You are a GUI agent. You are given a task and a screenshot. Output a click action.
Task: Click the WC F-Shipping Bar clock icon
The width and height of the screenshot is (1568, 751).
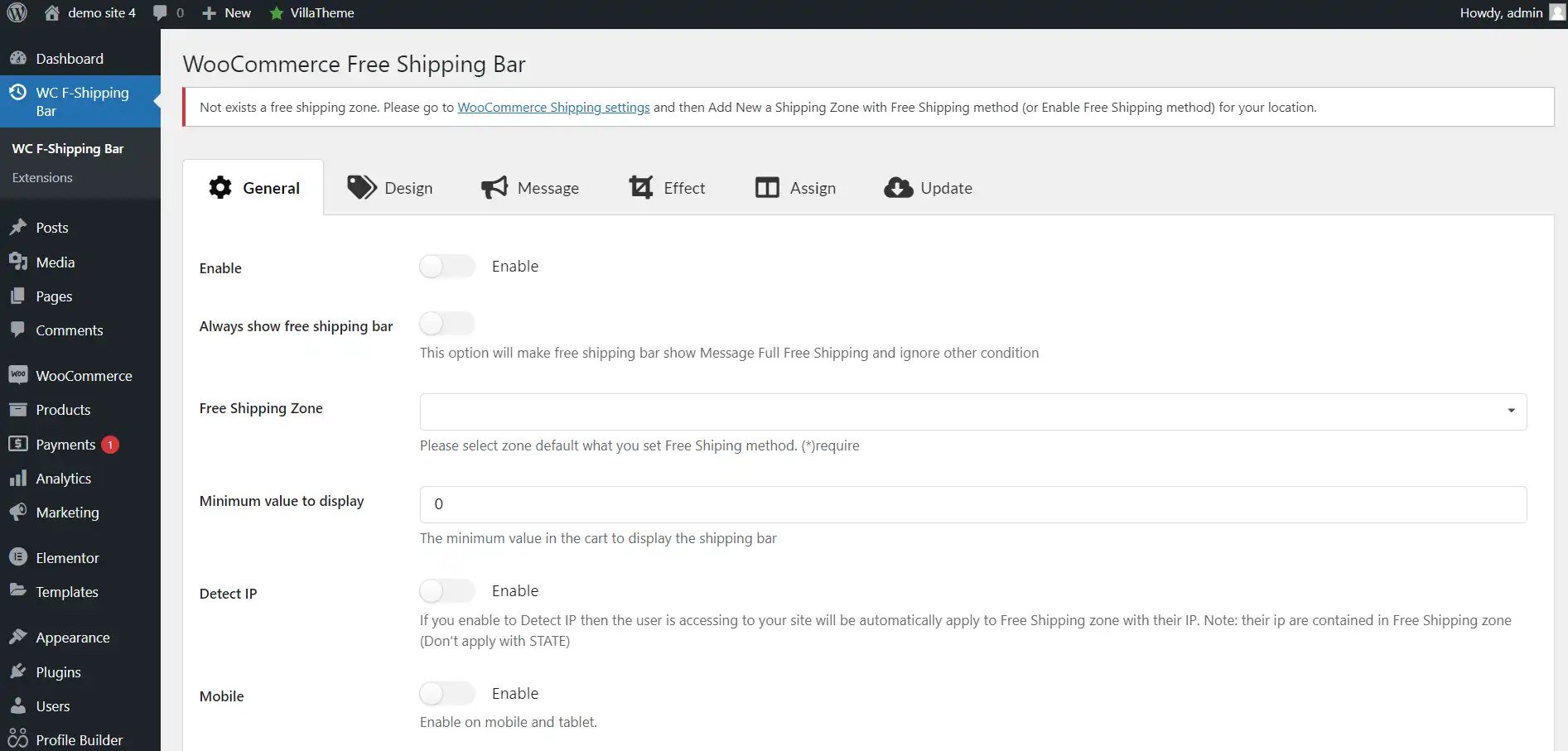click(18, 92)
